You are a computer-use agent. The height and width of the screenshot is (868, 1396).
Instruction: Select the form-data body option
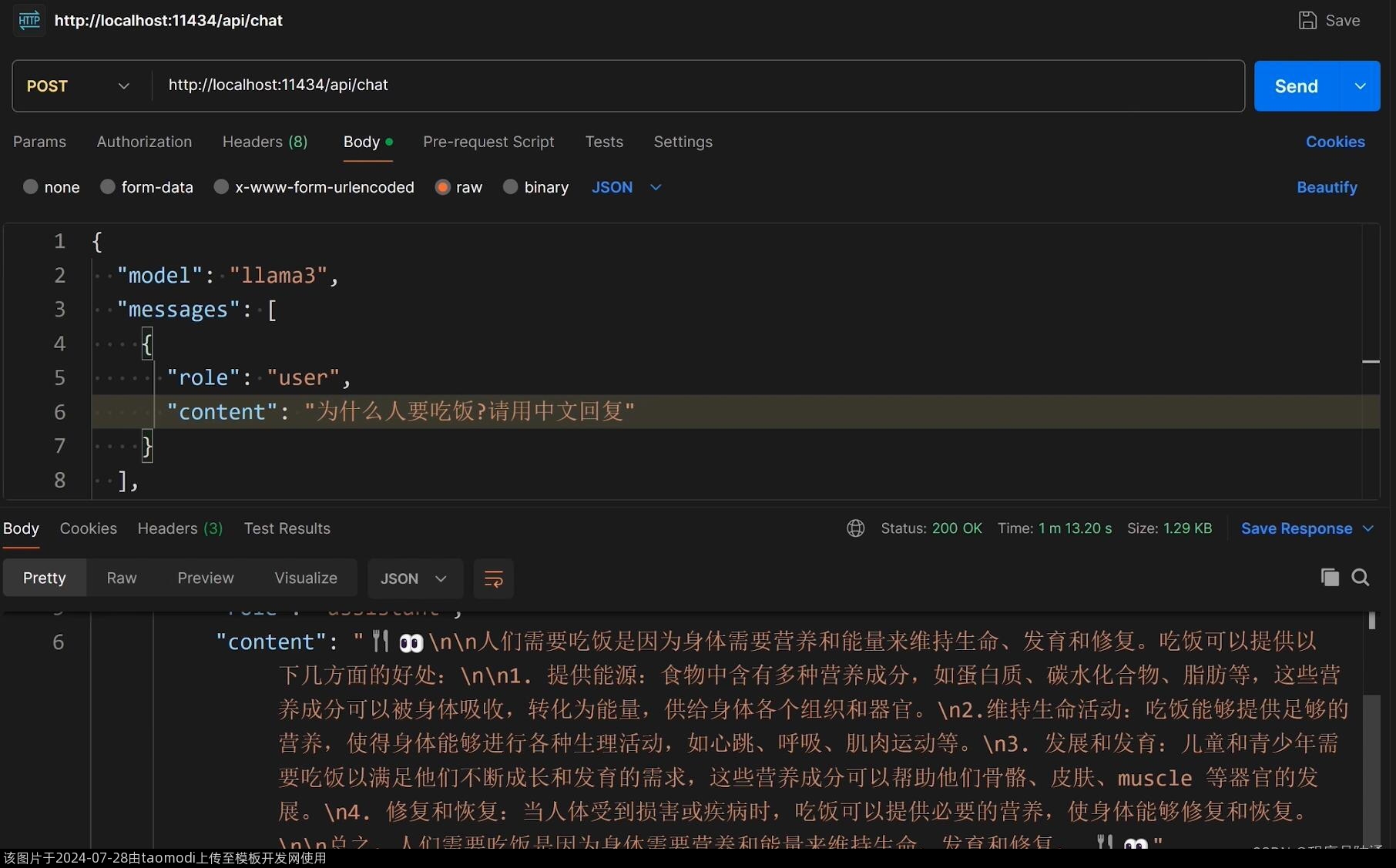(108, 187)
